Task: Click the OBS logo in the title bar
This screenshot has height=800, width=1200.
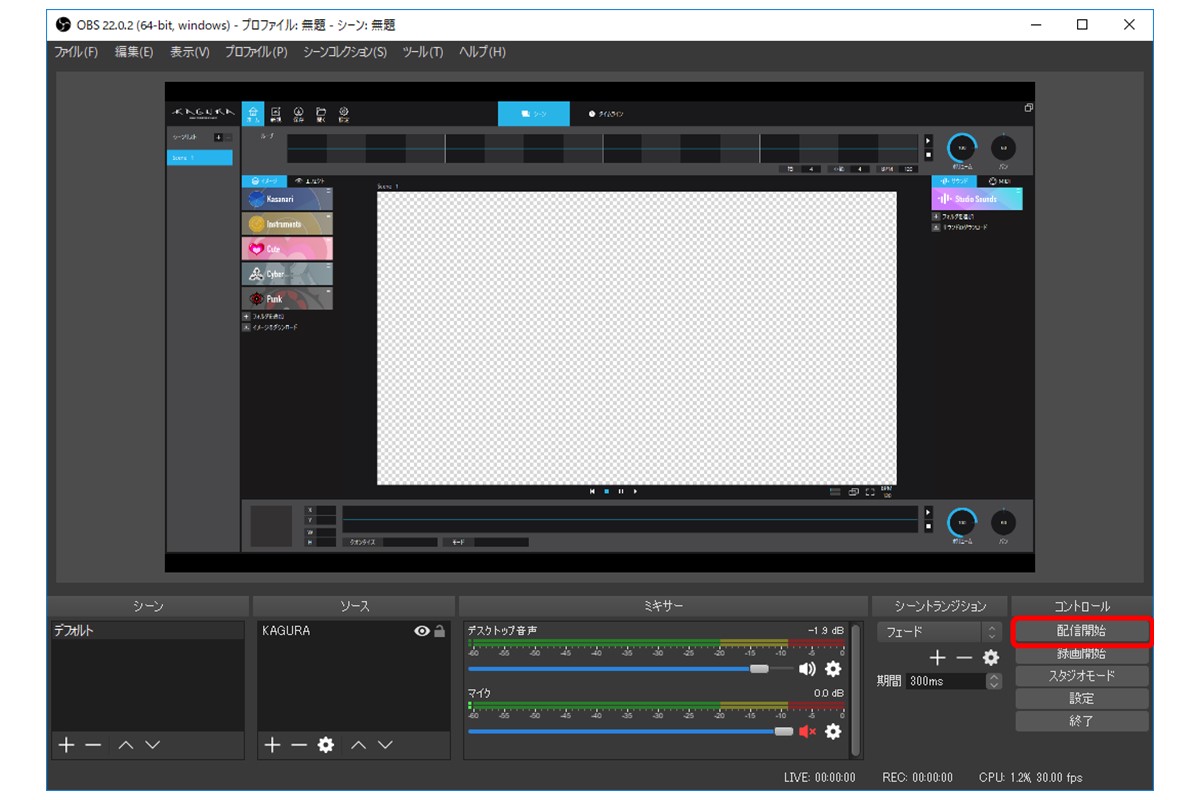Action: pos(64,25)
